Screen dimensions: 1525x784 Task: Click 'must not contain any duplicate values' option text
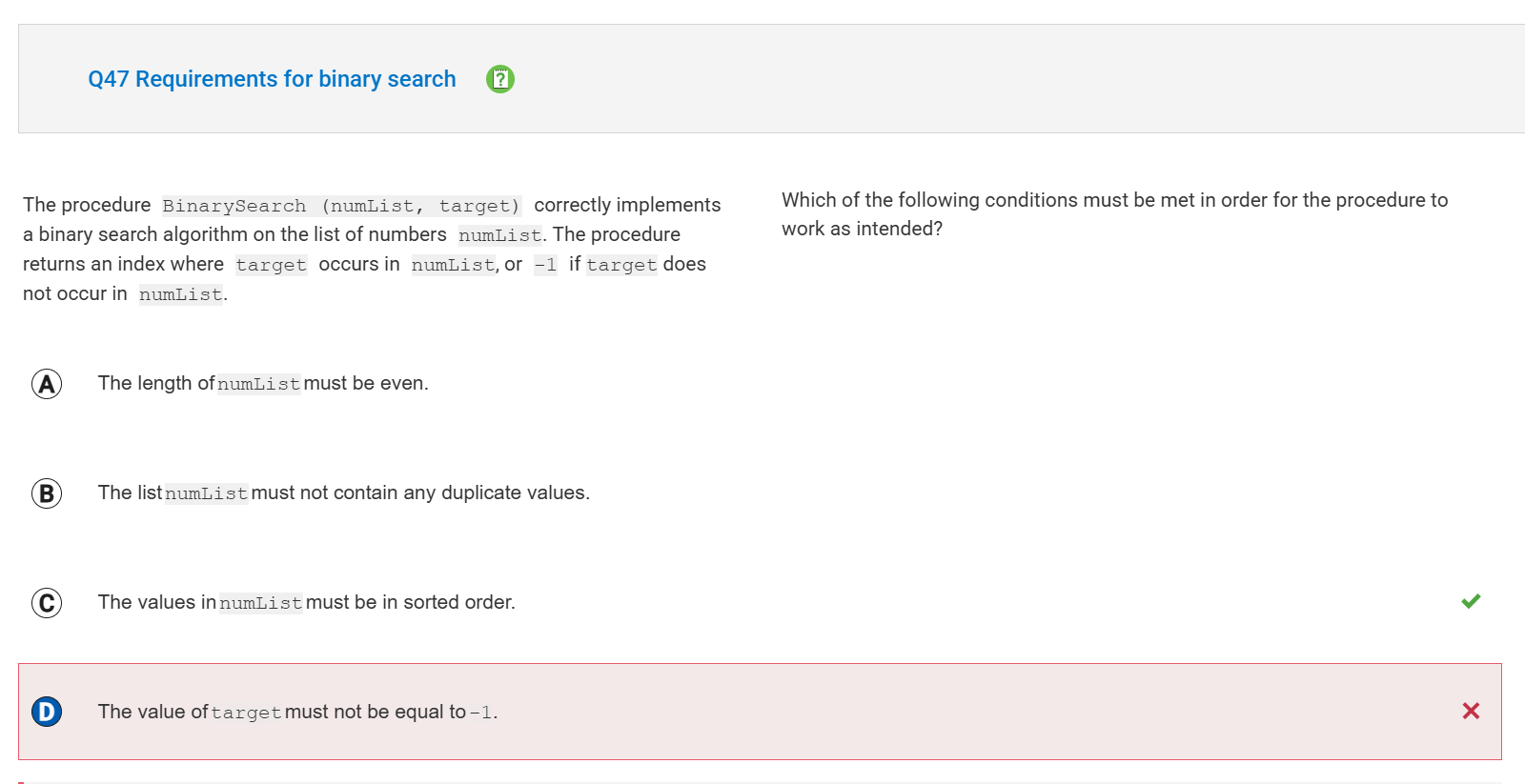tap(420, 493)
